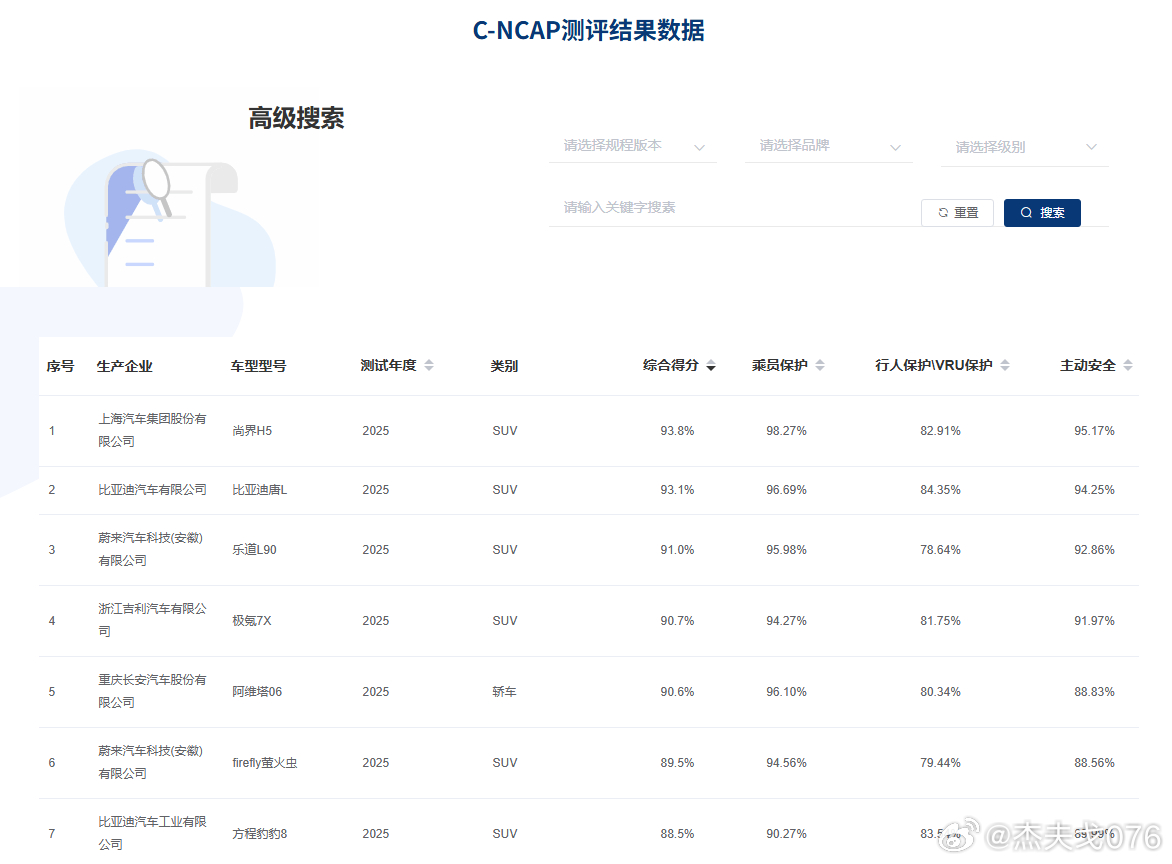Click the 80.34% pedestrian protection value

(940, 692)
